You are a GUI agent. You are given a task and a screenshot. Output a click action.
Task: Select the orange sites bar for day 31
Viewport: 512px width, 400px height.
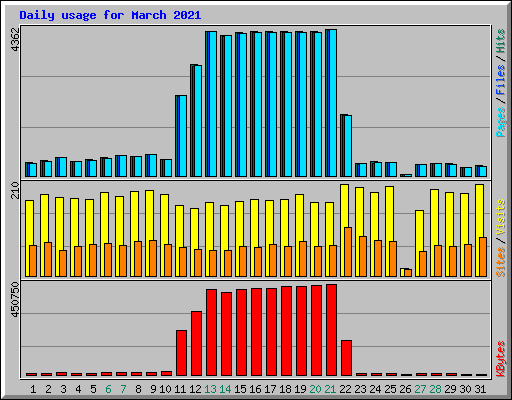coord(483,257)
